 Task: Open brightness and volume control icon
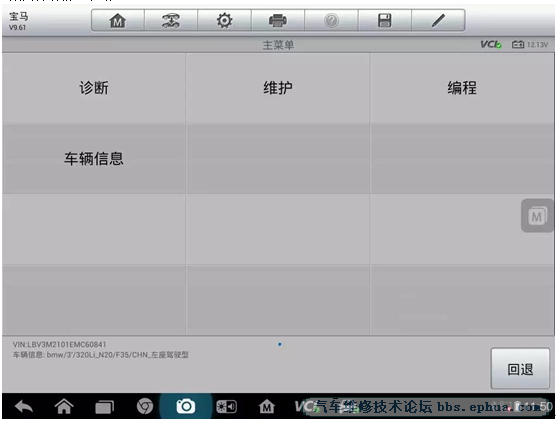click(x=227, y=407)
